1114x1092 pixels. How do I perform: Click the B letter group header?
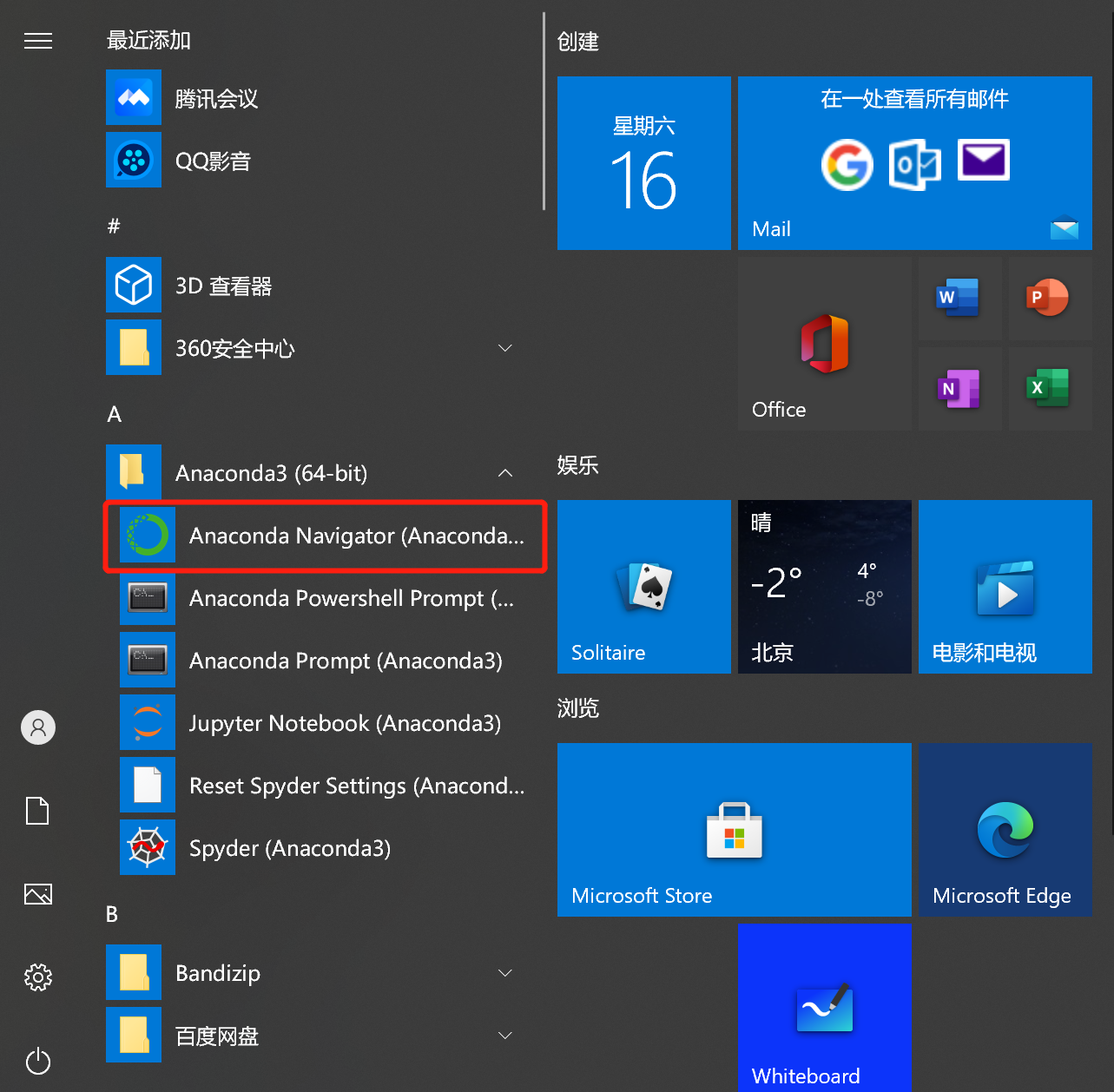click(112, 914)
